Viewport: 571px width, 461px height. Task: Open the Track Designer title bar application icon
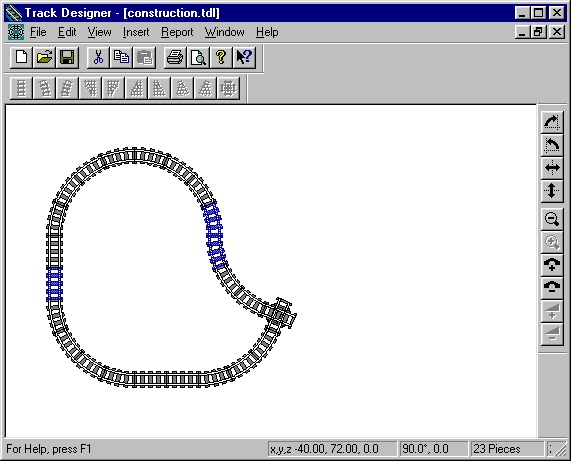coord(13,13)
